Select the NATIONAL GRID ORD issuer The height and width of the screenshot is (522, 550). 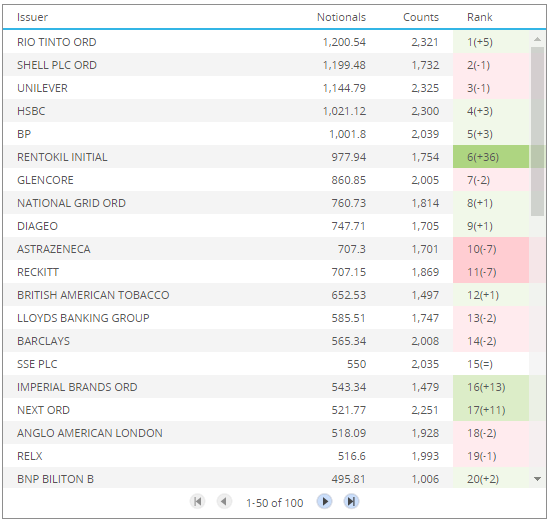click(x=71, y=203)
